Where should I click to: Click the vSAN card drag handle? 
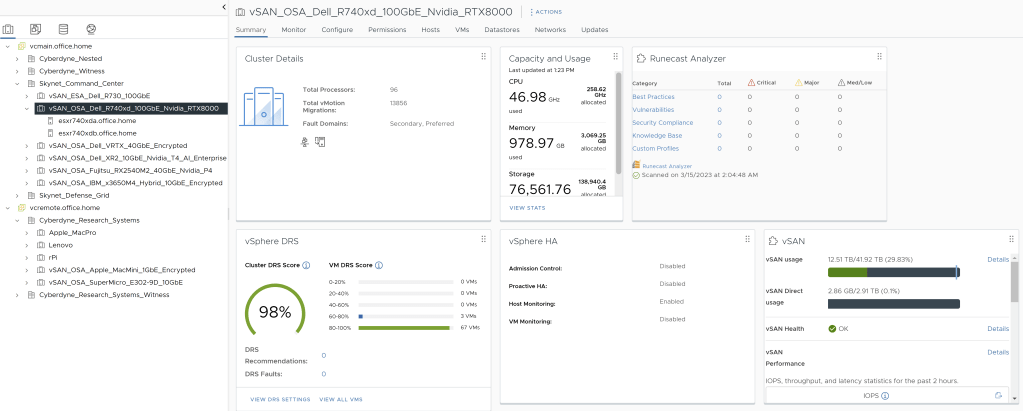[1011, 239]
